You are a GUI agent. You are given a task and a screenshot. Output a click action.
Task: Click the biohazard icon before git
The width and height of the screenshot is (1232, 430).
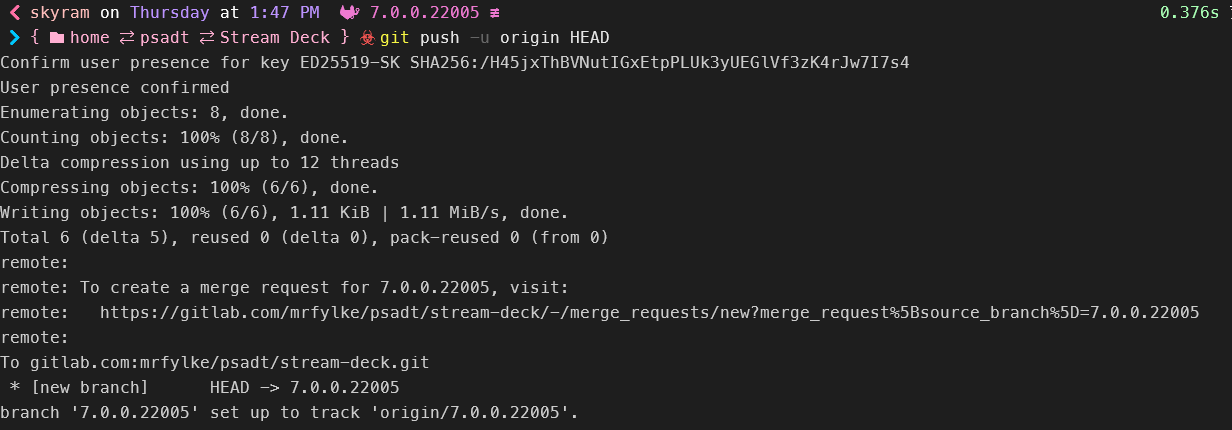367,38
